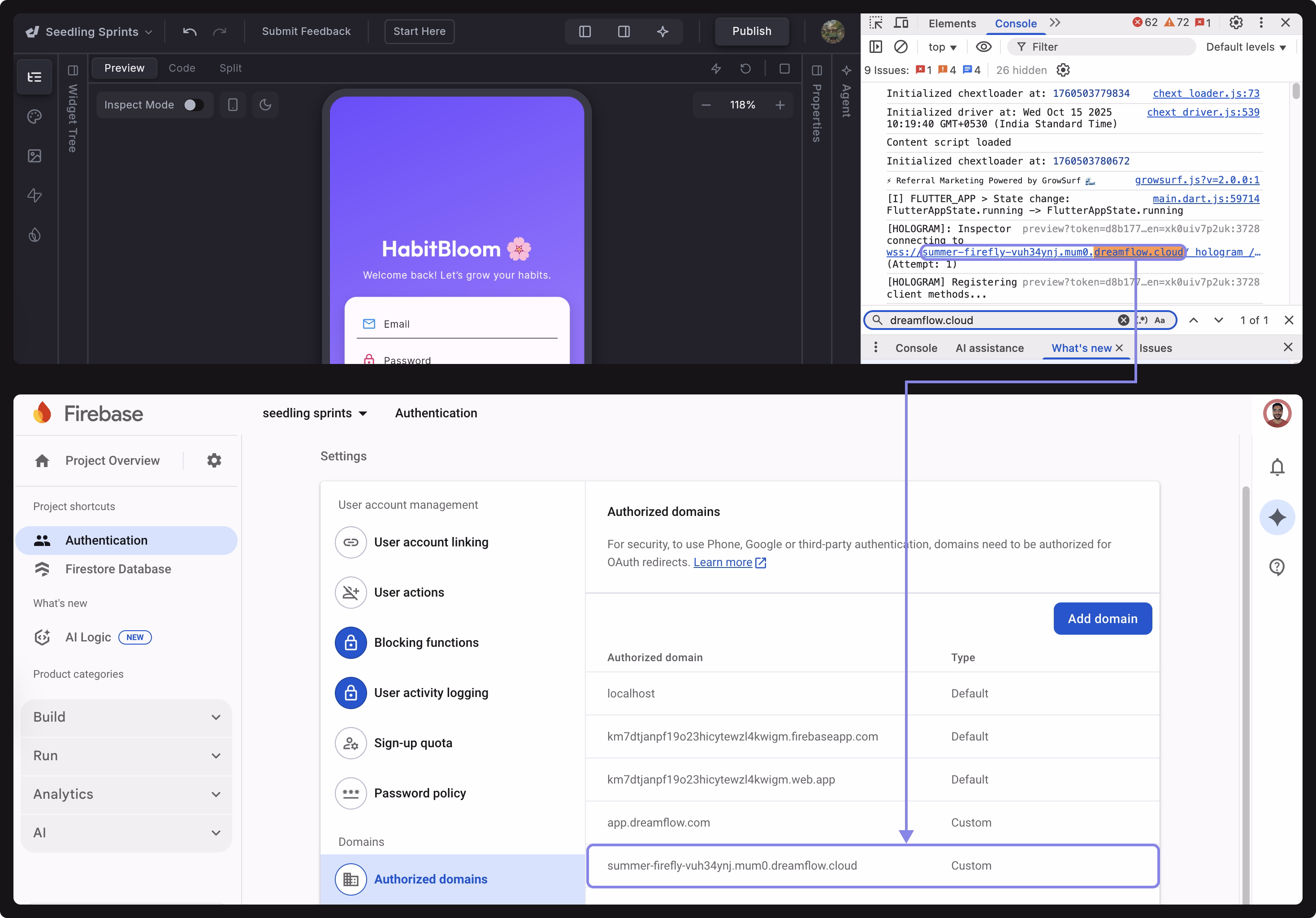Screen dimensions: 1316x918
Task: Open Firebase notifications bell
Action: point(1277,467)
